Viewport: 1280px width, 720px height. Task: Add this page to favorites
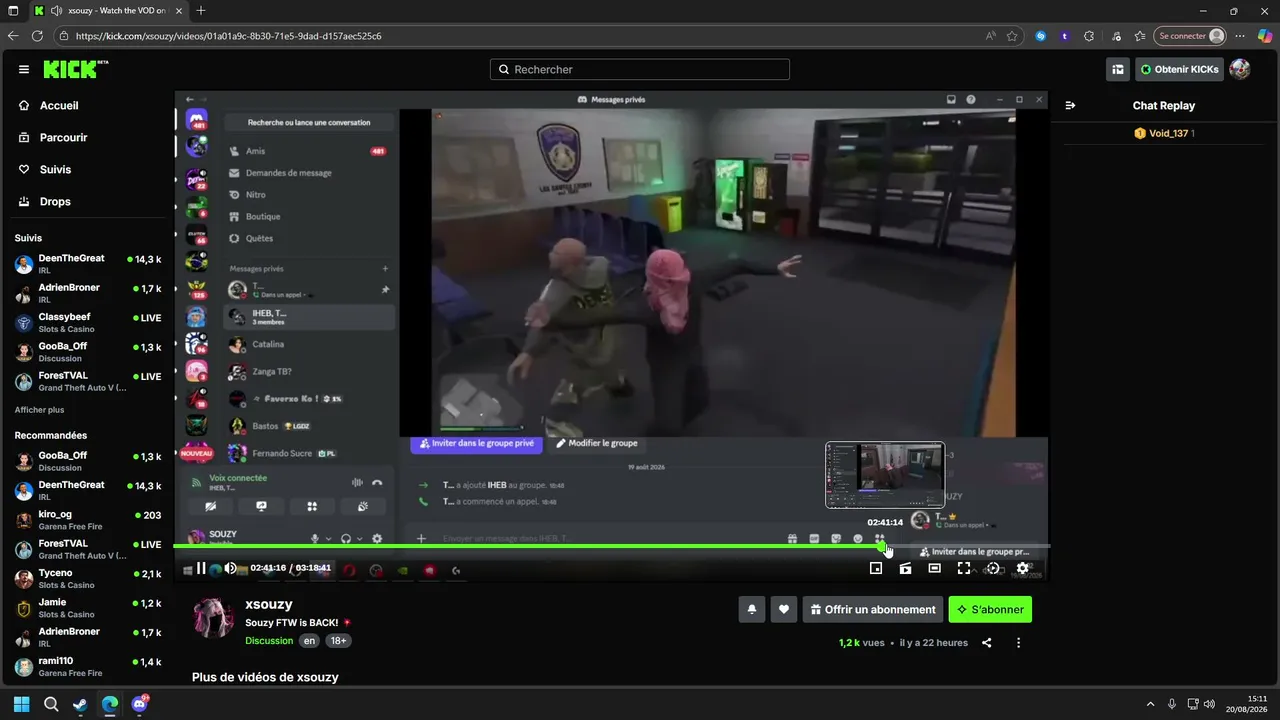click(1012, 36)
